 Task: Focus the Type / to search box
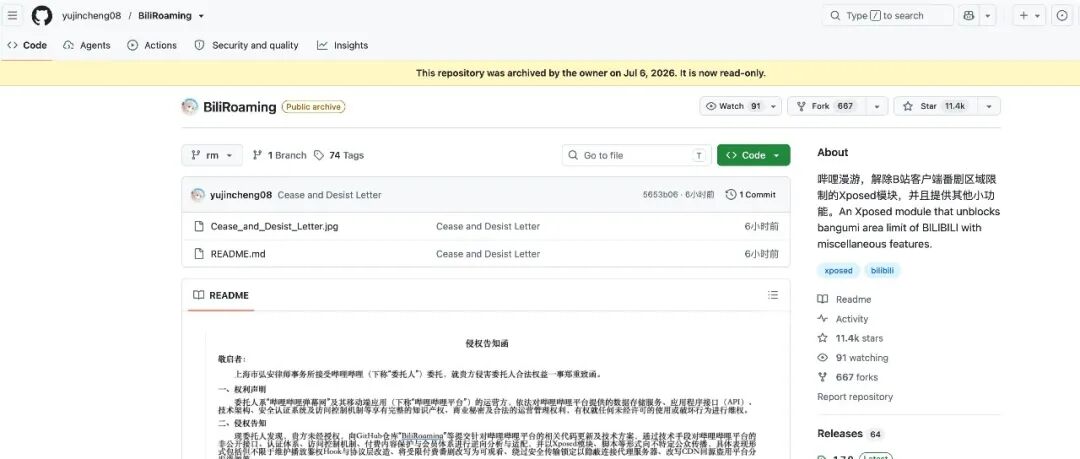[x=887, y=15]
